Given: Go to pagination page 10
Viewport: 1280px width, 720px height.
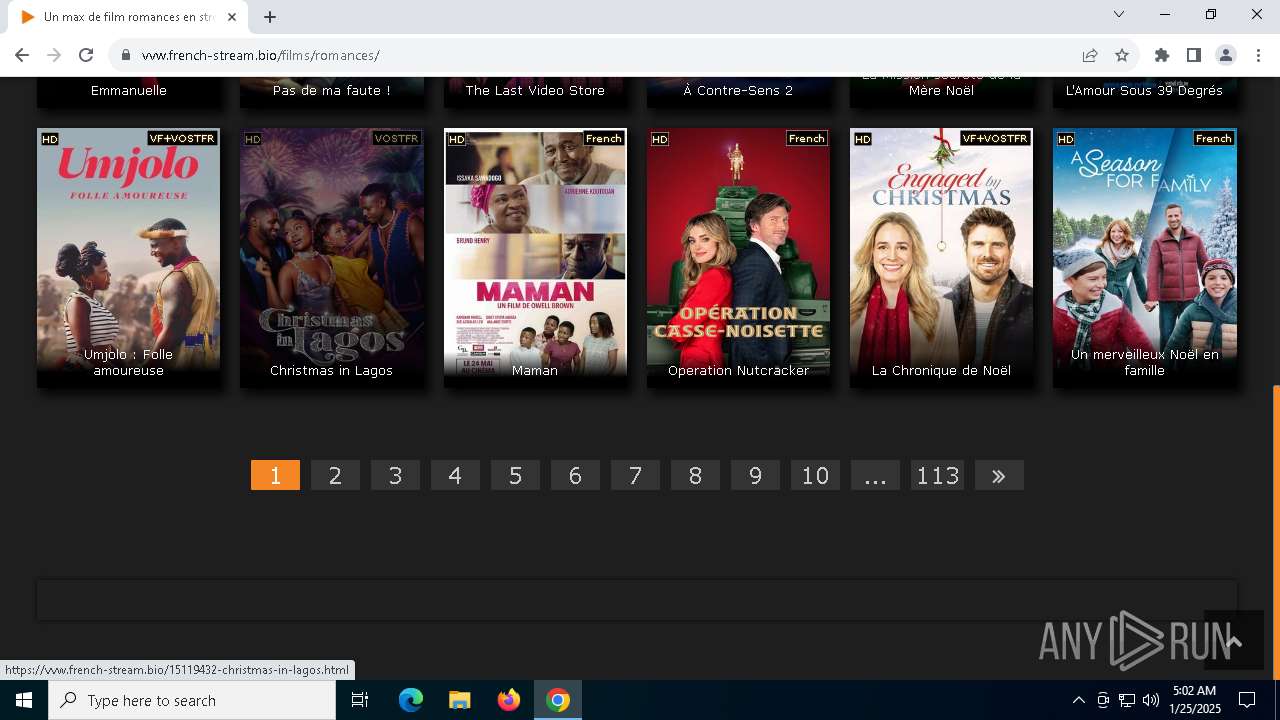Looking at the screenshot, I should click(x=815, y=475).
